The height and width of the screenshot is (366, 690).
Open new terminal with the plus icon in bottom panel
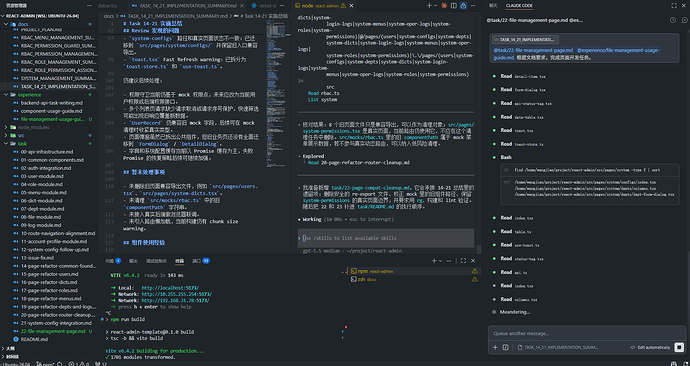[433, 261]
